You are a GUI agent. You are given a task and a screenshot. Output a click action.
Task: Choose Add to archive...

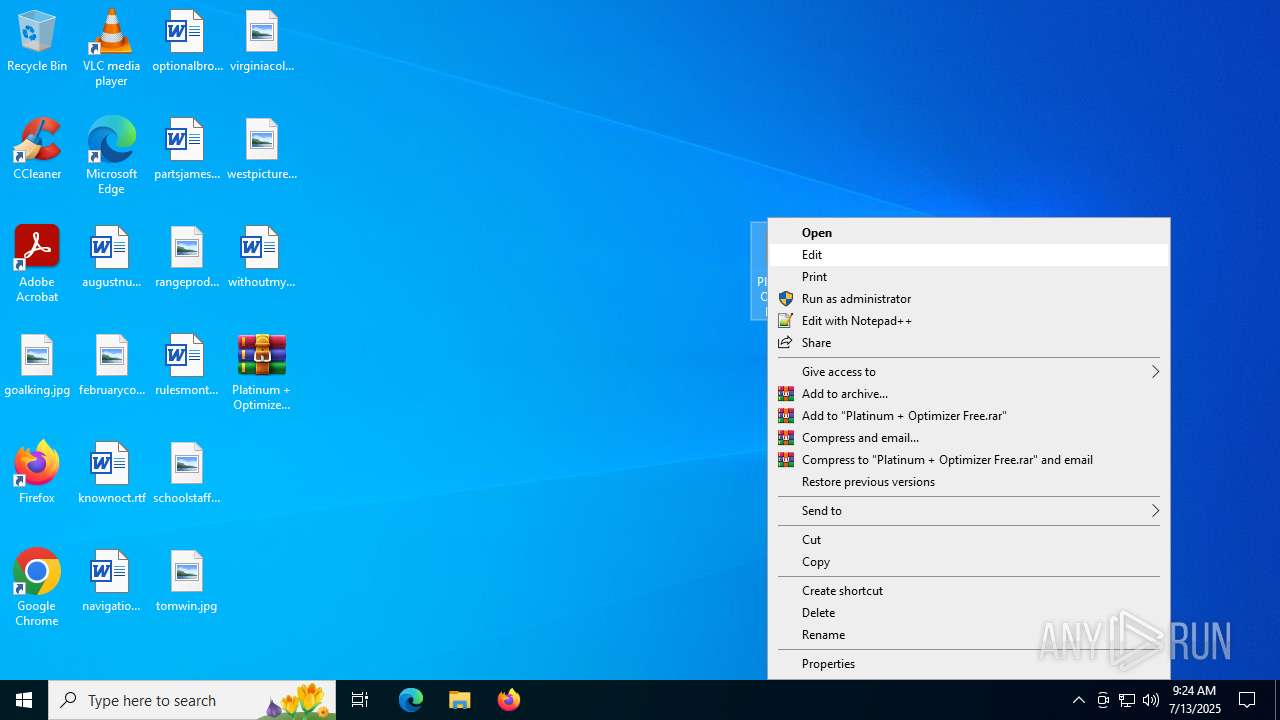969,394
